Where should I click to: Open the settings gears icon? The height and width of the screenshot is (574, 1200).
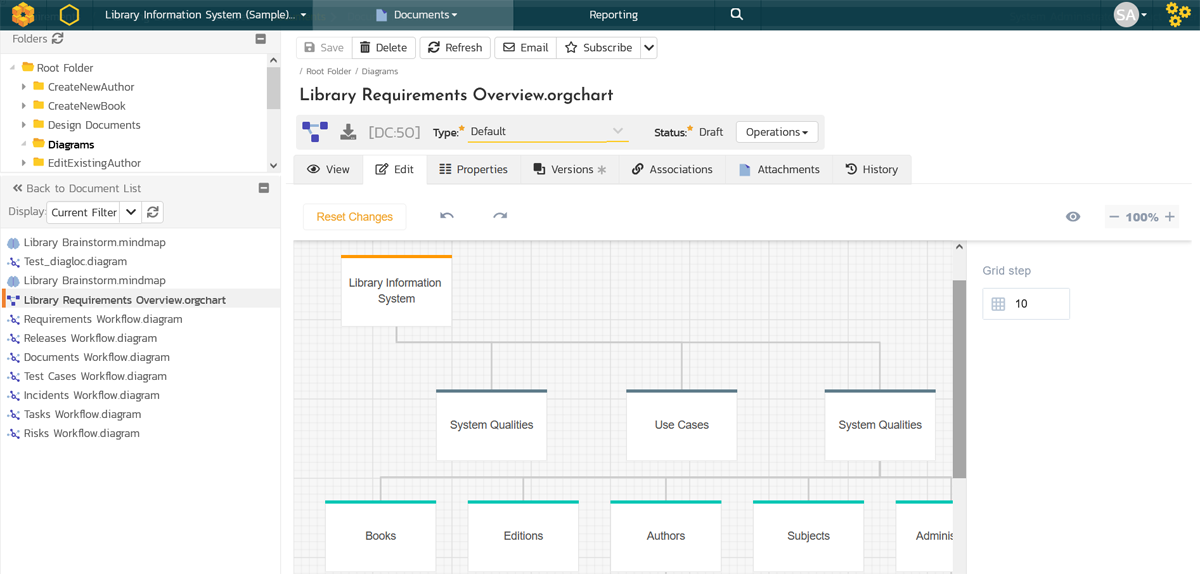(1178, 15)
